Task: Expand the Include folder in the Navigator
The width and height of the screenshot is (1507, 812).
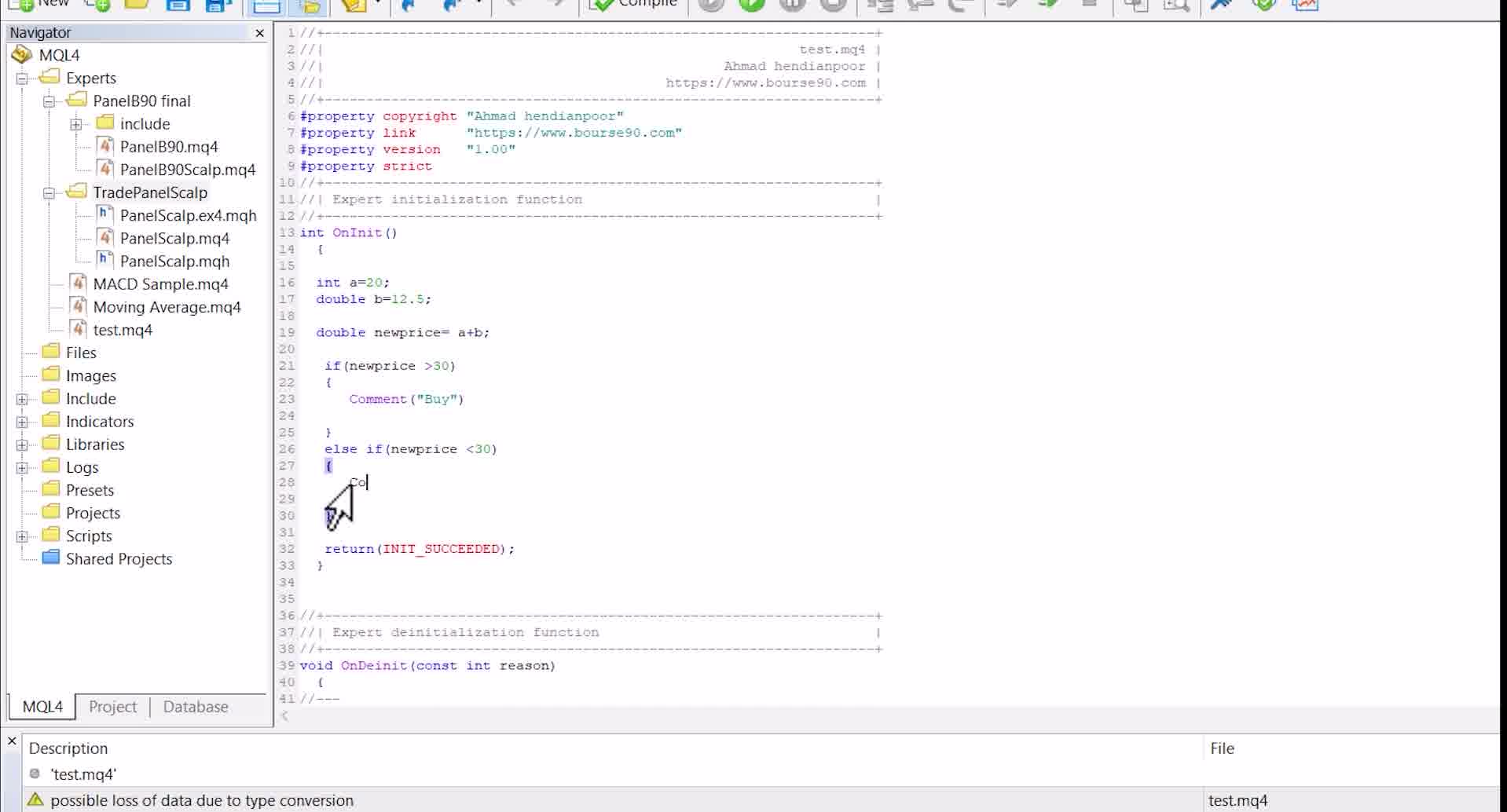Action: [22, 399]
